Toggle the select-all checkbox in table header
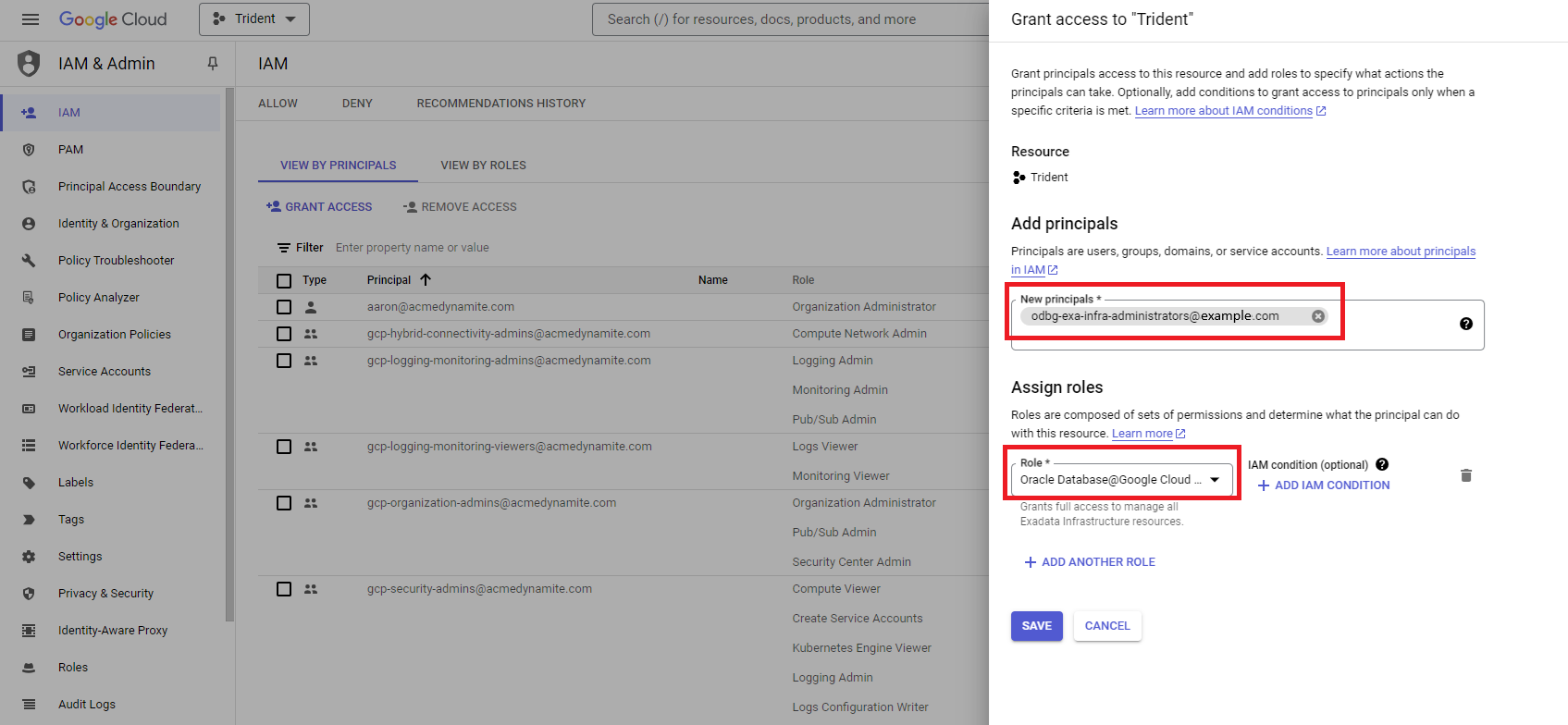 284,280
